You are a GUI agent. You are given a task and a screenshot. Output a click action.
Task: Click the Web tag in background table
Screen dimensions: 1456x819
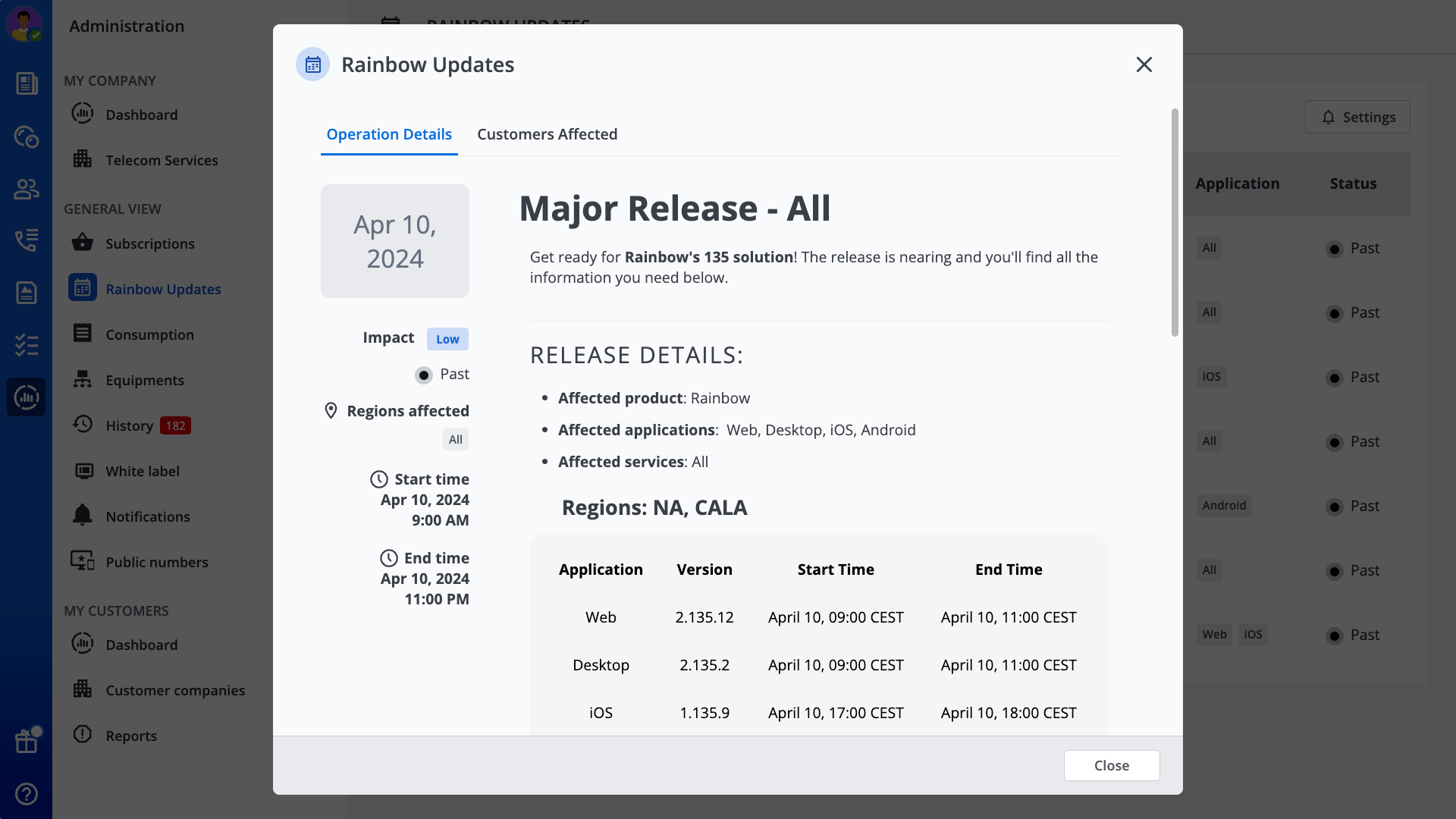point(1214,635)
